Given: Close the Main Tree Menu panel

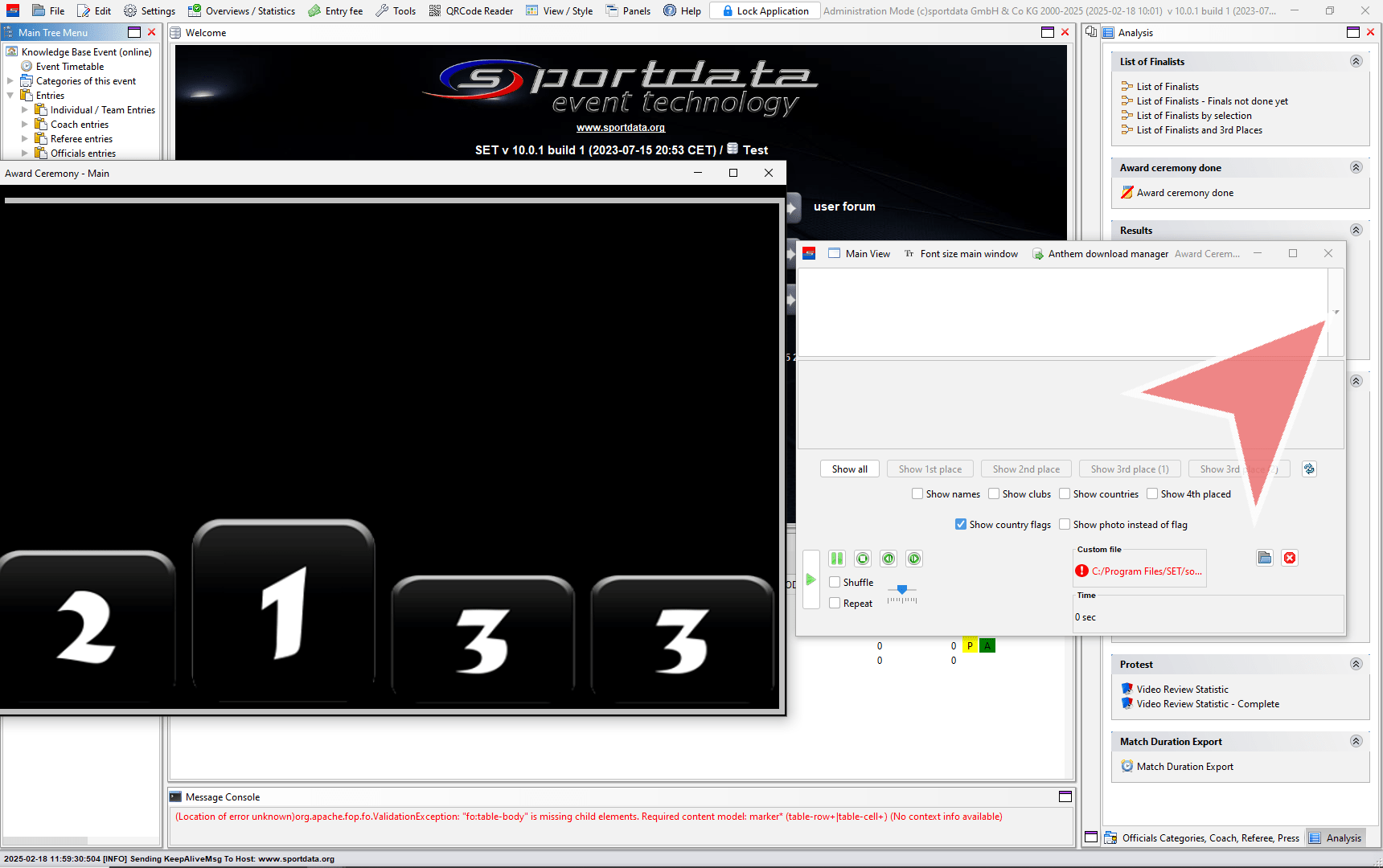Looking at the screenshot, I should 151,32.
